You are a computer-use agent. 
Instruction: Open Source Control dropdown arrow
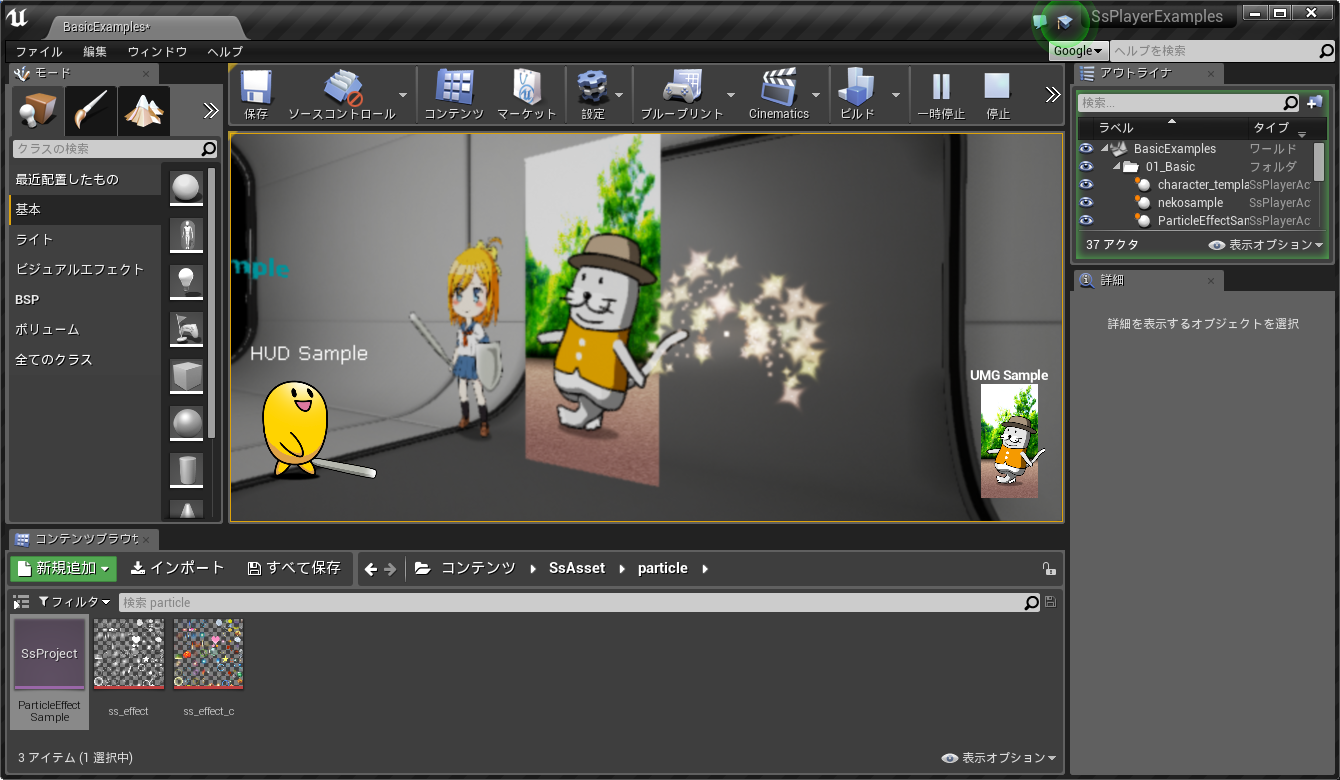click(x=403, y=95)
